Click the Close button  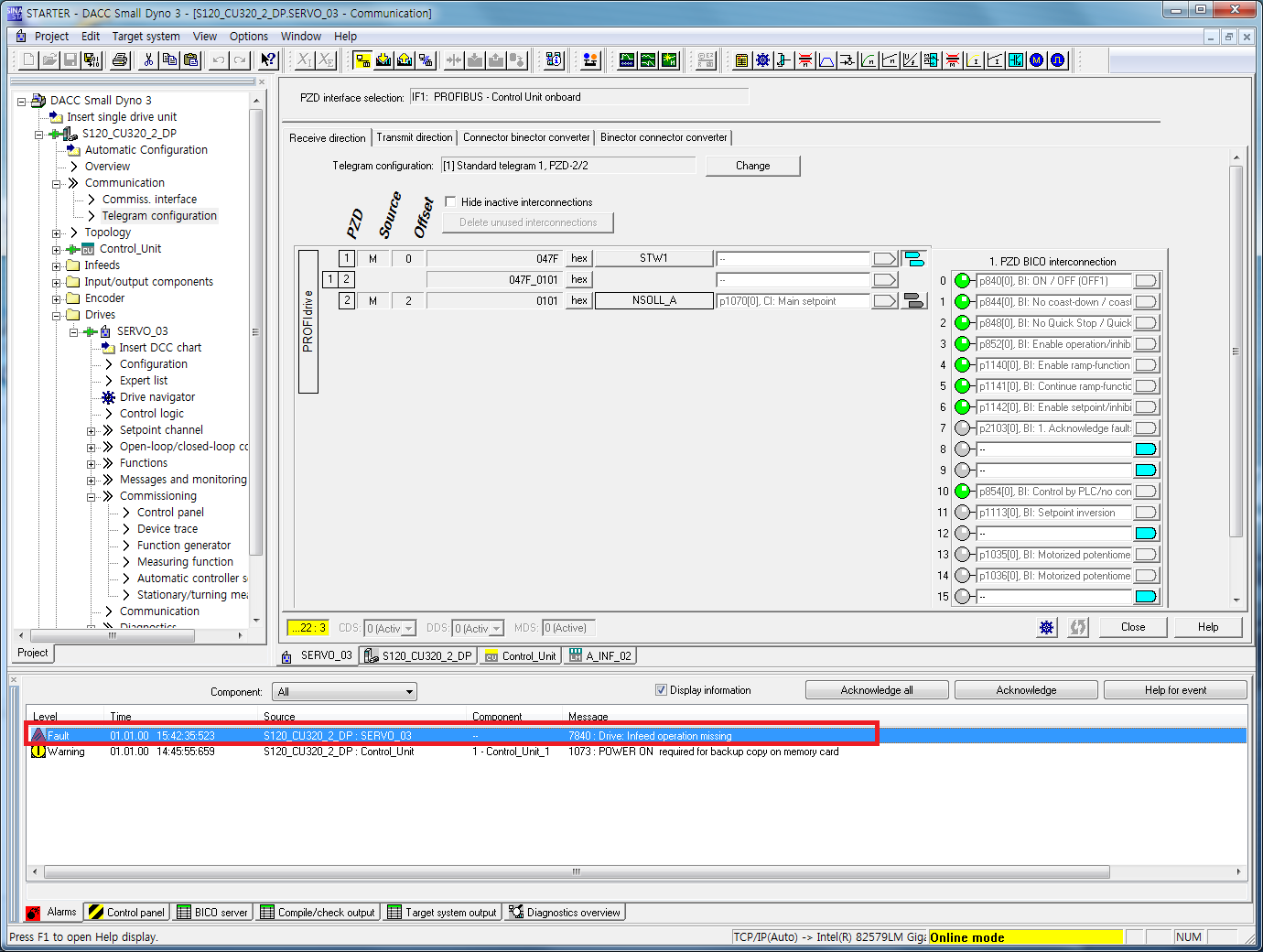1133,627
